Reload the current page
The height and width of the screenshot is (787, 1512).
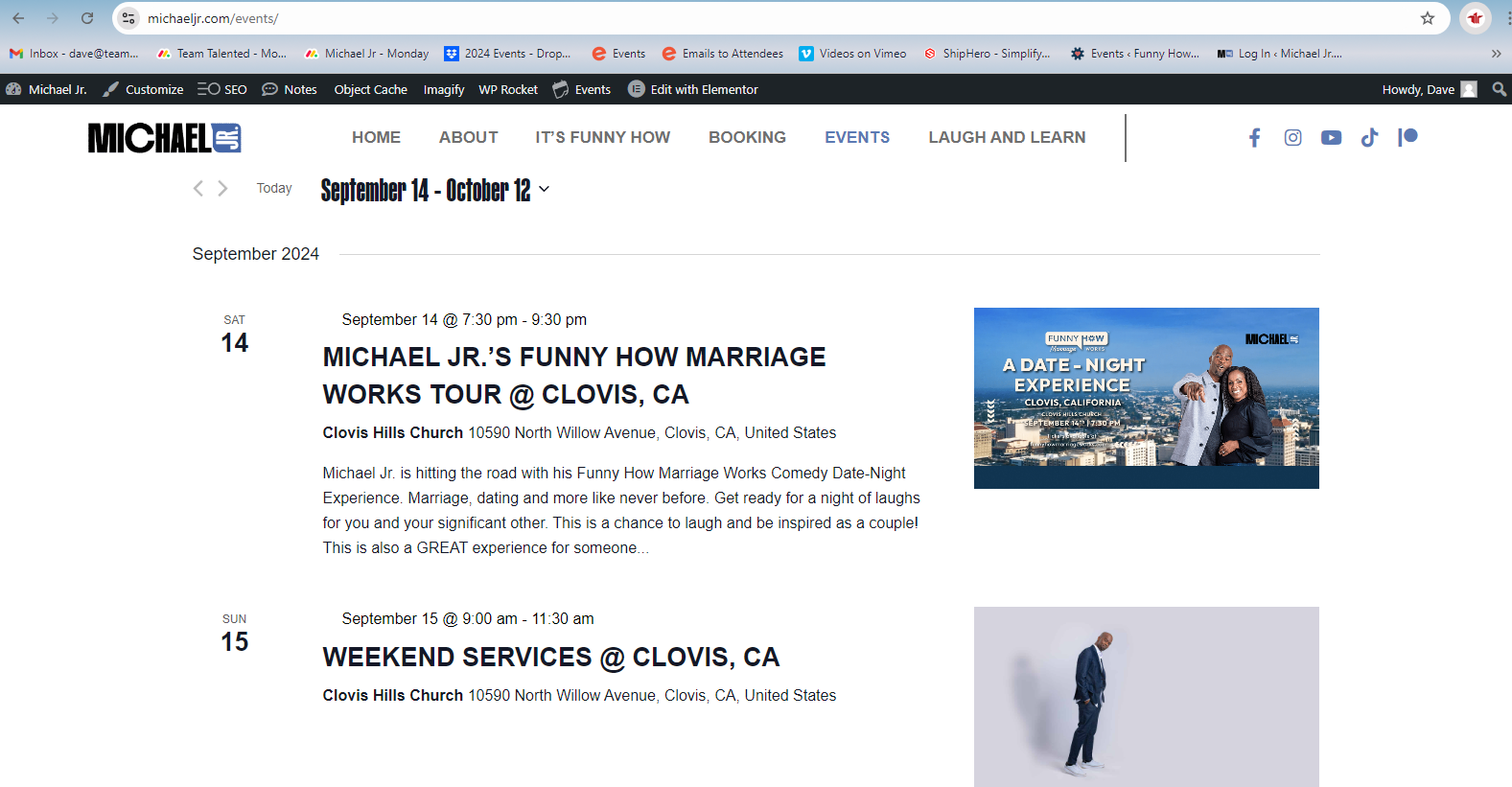[87, 18]
